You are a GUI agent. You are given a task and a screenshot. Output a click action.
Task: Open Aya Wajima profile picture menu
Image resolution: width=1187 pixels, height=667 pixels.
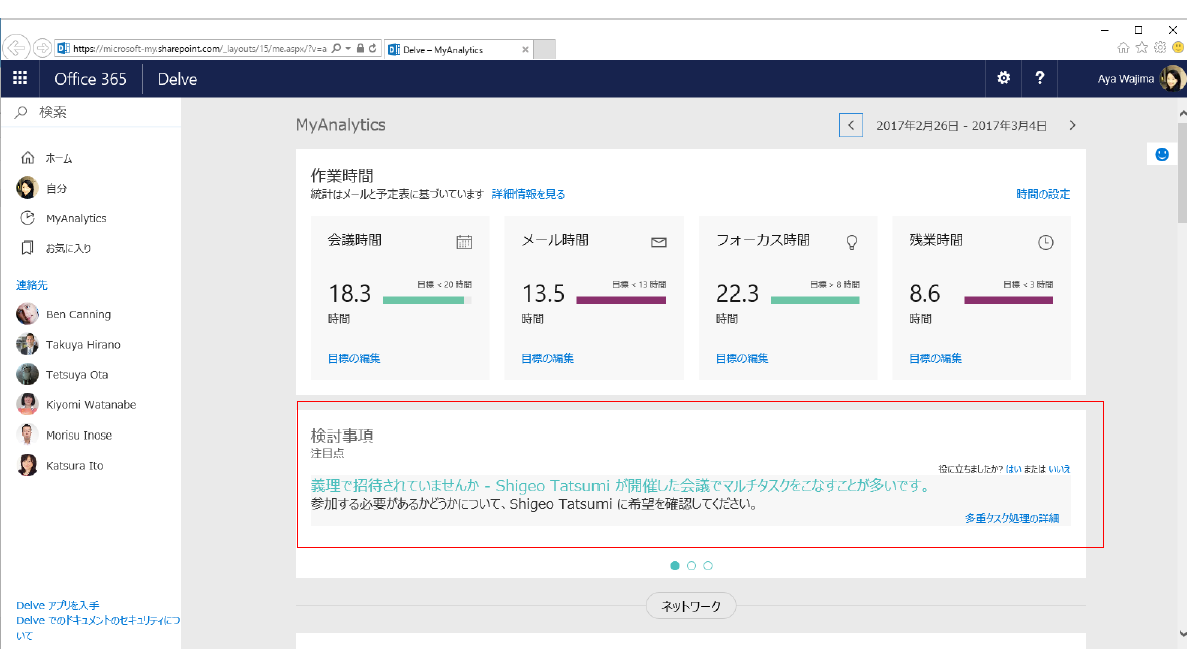pyautogui.click(x=1172, y=78)
